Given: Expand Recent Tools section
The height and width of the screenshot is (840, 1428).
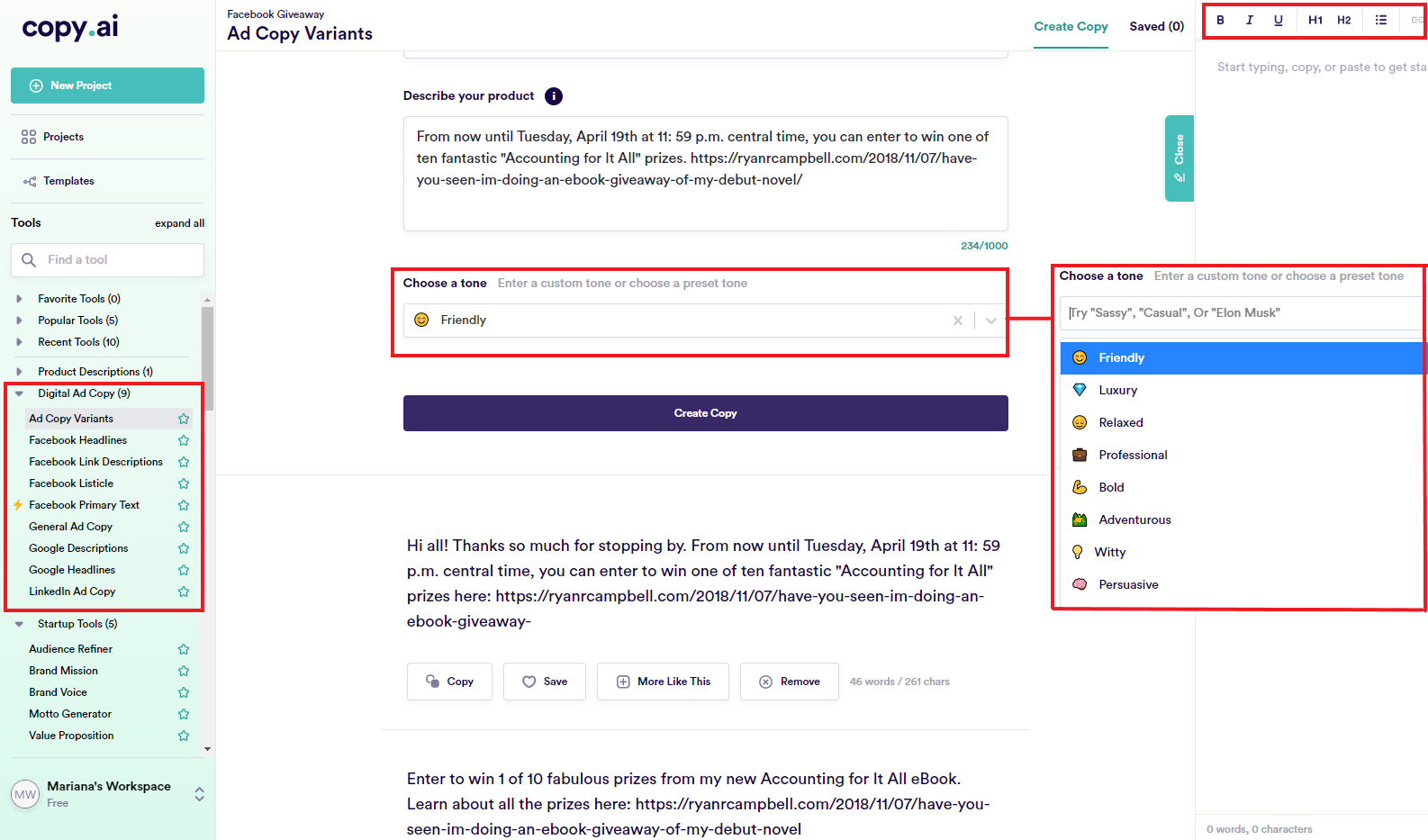Looking at the screenshot, I should [x=19, y=342].
